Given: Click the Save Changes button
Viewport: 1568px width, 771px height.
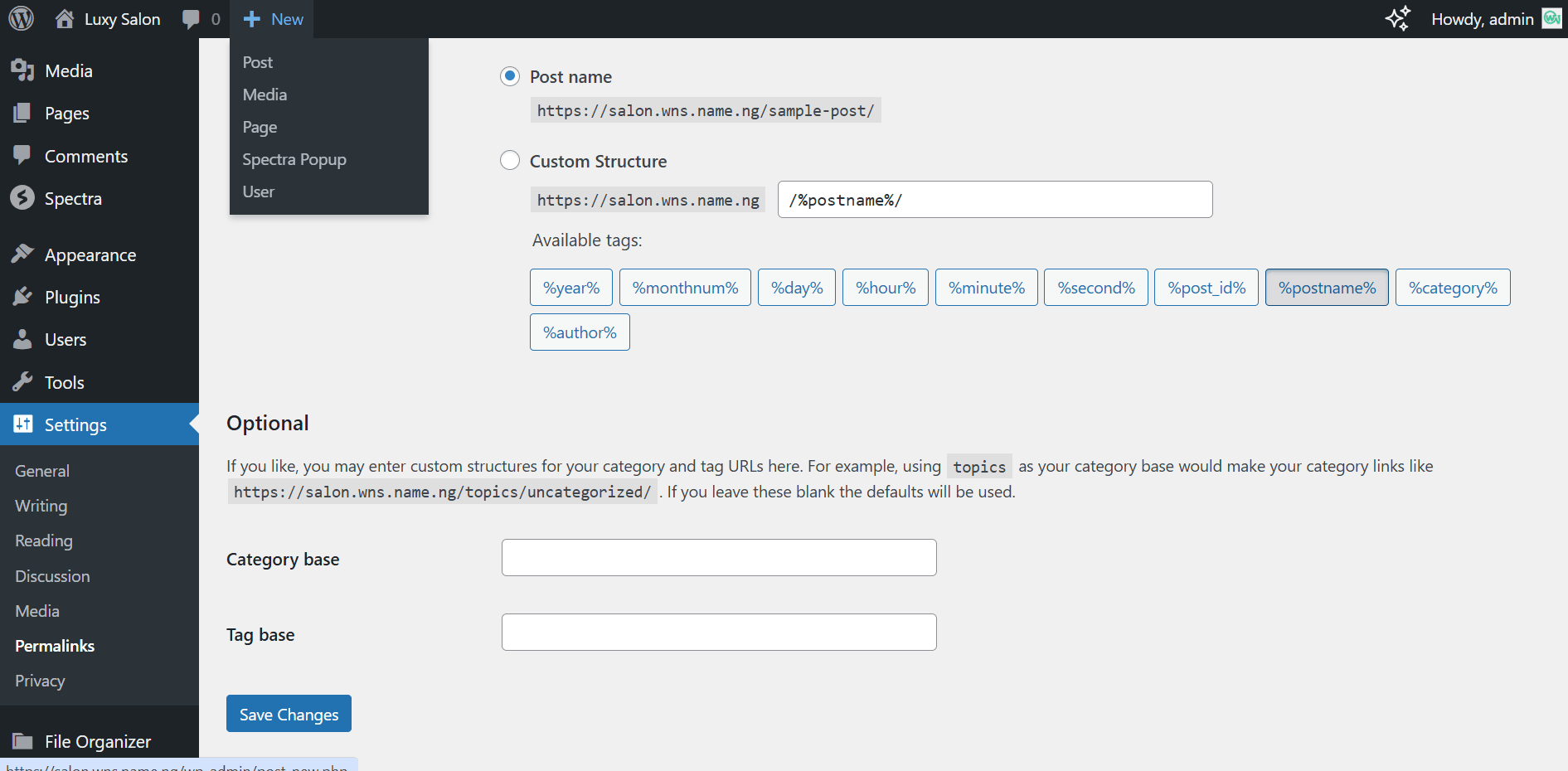Looking at the screenshot, I should tap(289, 714).
